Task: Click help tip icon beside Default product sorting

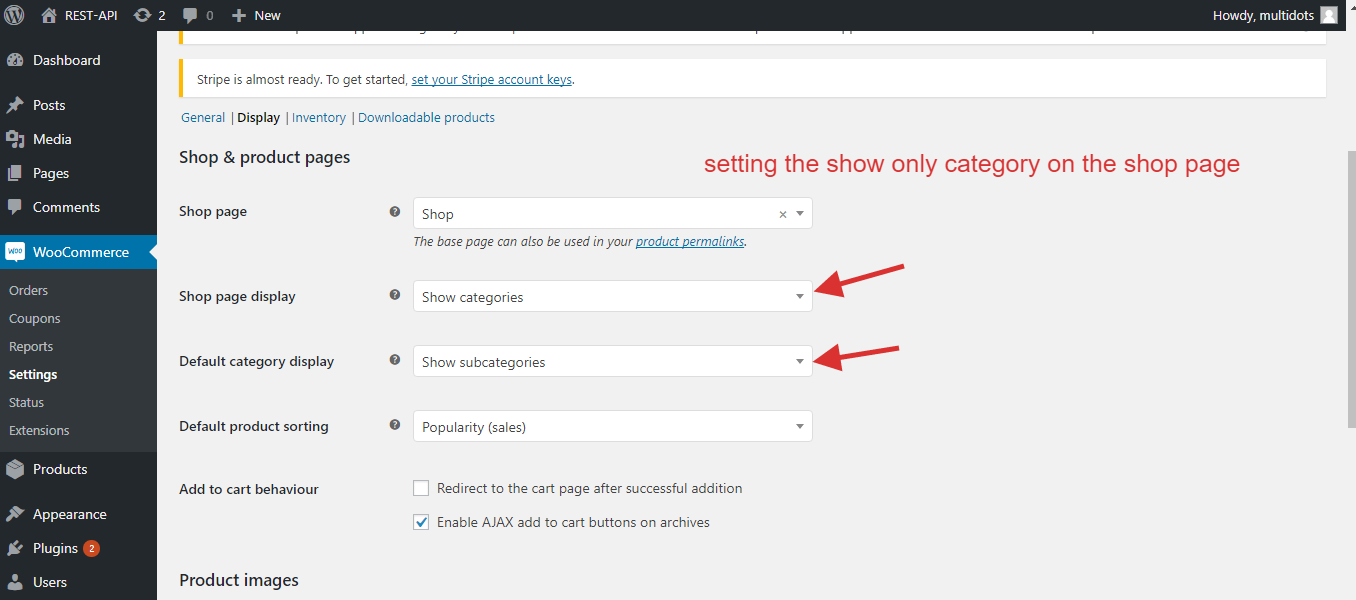Action: pos(394,425)
